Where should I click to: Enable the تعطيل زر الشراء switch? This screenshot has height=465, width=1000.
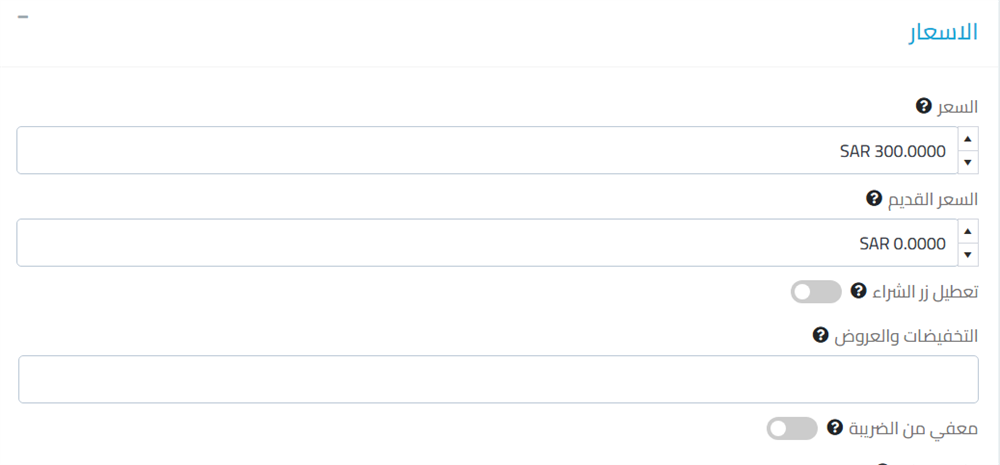click(815, 292)
